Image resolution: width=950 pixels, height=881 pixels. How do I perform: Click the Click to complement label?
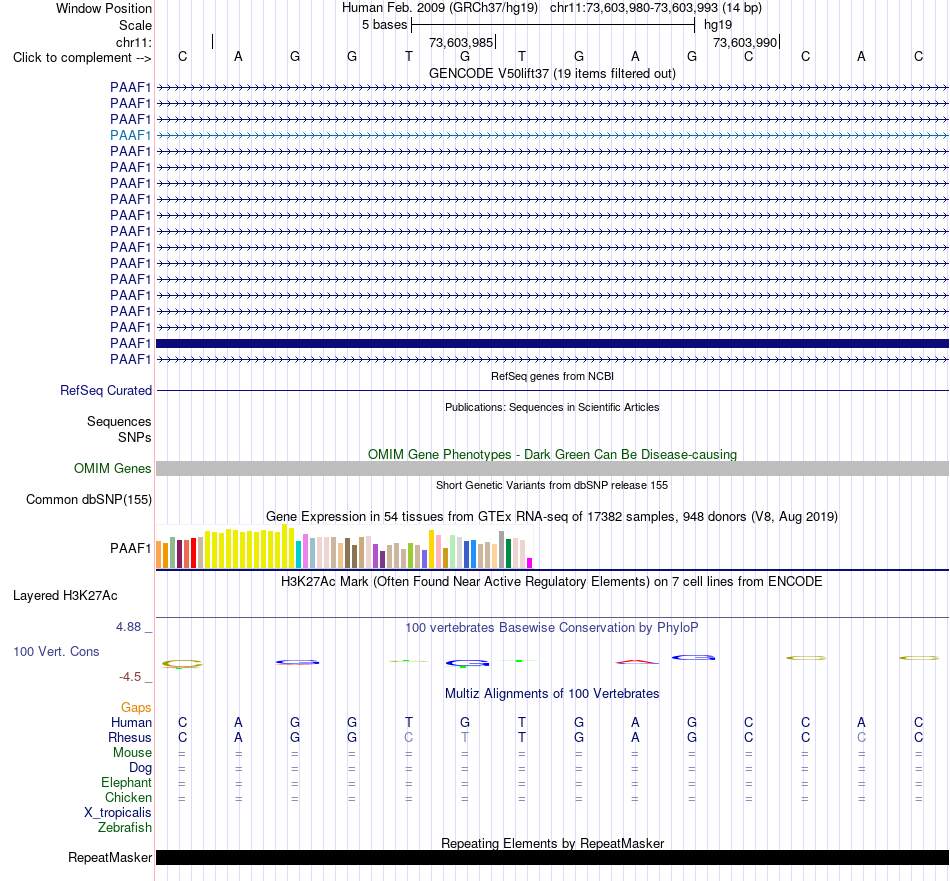click(x=82, y=58)
